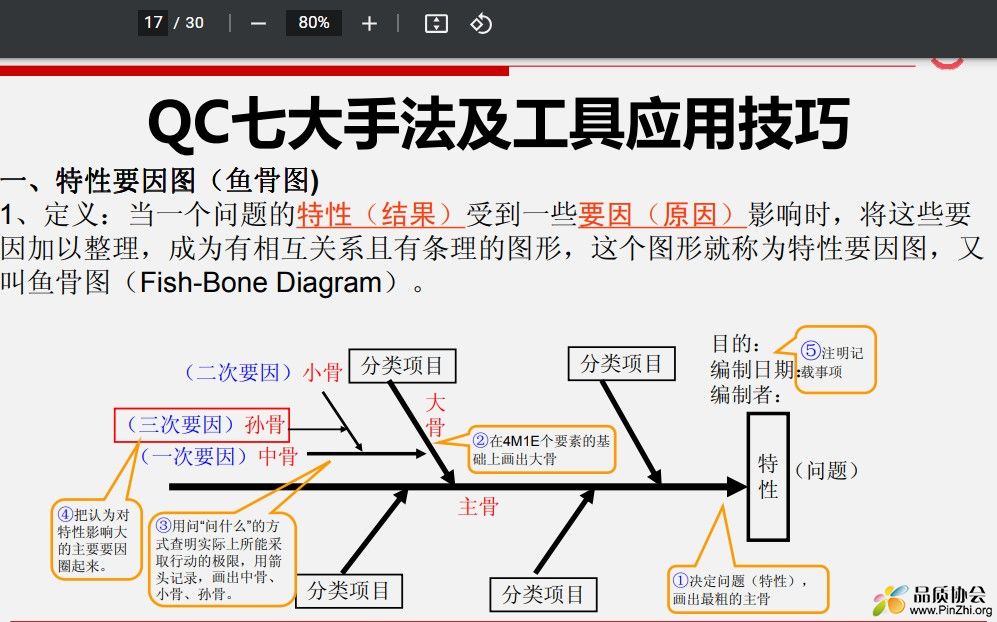Click the slide title 'QC七大手法及工具应用技巧'

click(x=498, y=123)
